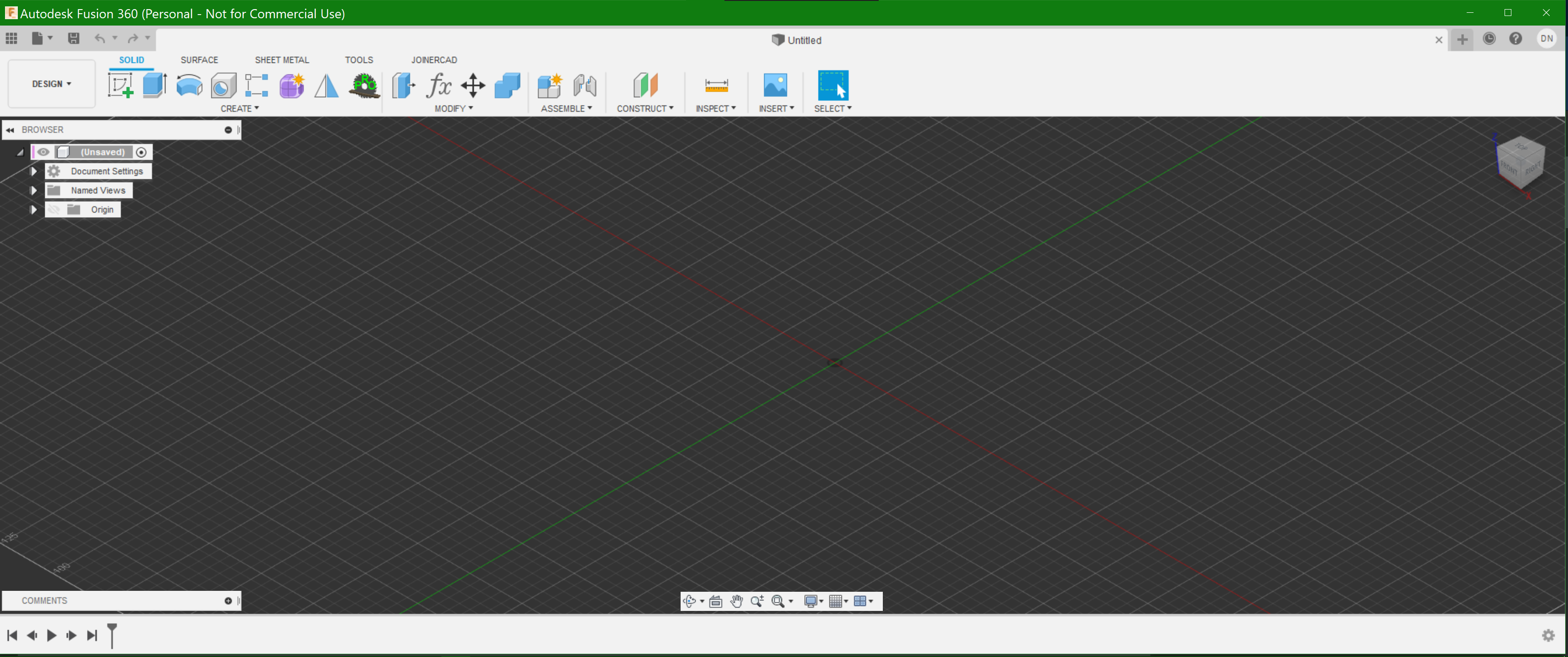Screen dimensions: 1568x657
Task: Switch to the SHEET METAL tab
Action: pos(282,60)
